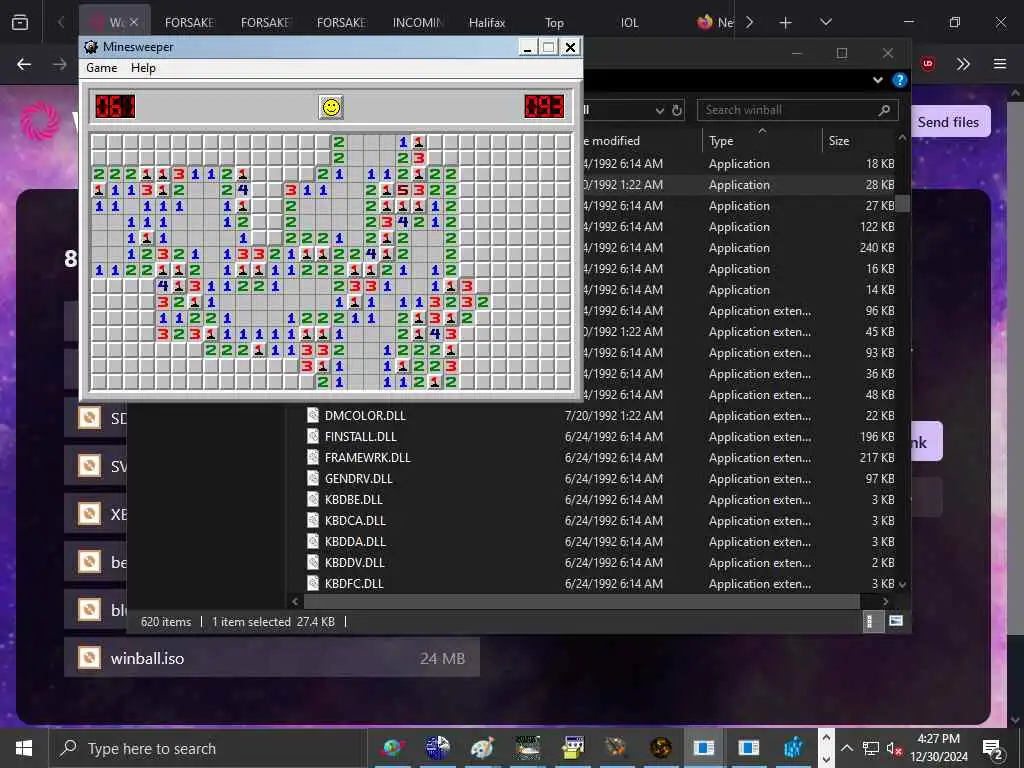Select the KBDCA.DLL file
Viewport: 1024px width, 768px height.
(x=355, y=520)
